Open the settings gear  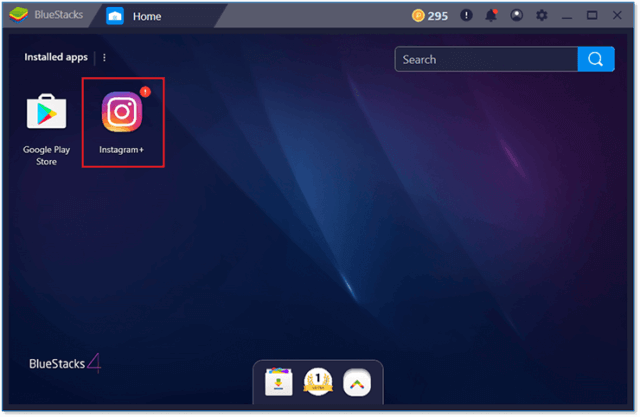click(x=542, y=16)
